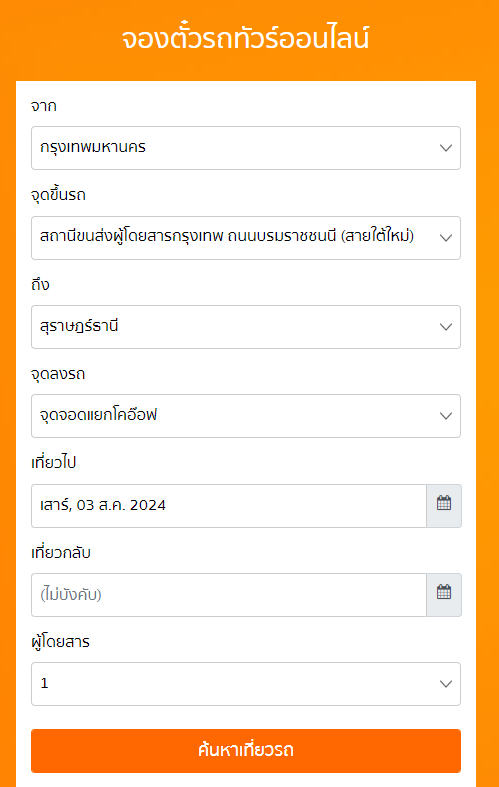Open the จุดขึ้นรถ boarding point dropdown
Viewport: 499px width, 787px height.
[245, 237]
